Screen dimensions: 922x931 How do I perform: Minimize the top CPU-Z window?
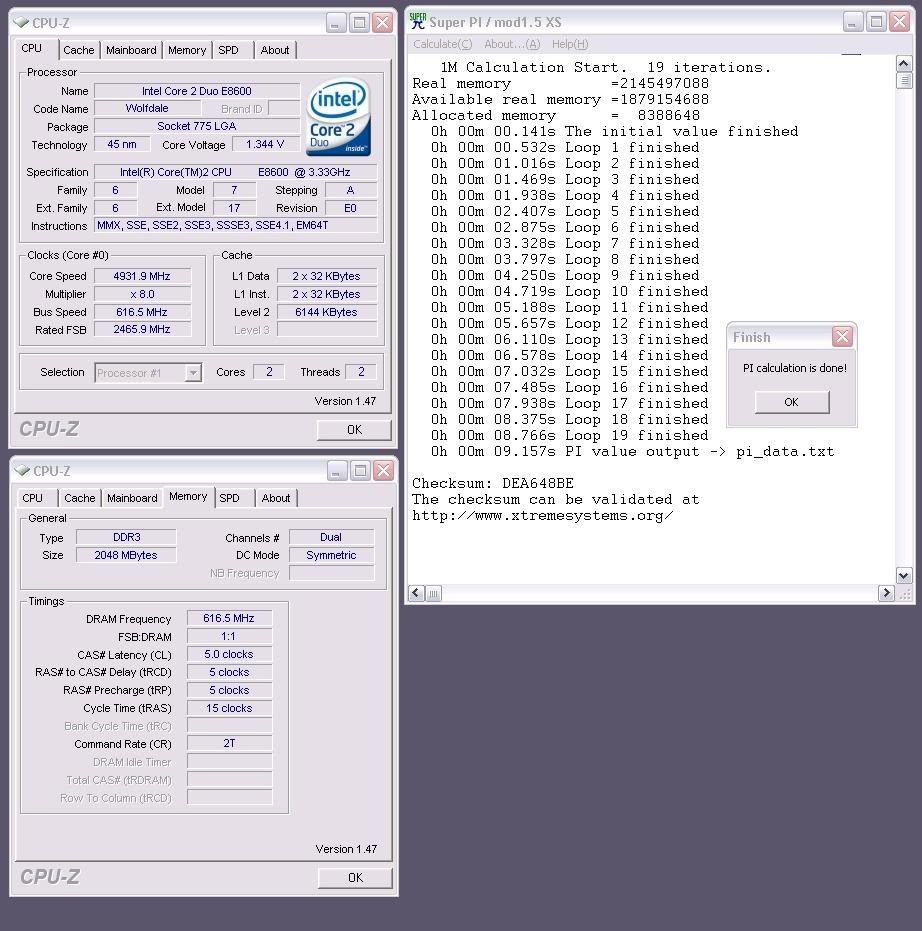336,23
